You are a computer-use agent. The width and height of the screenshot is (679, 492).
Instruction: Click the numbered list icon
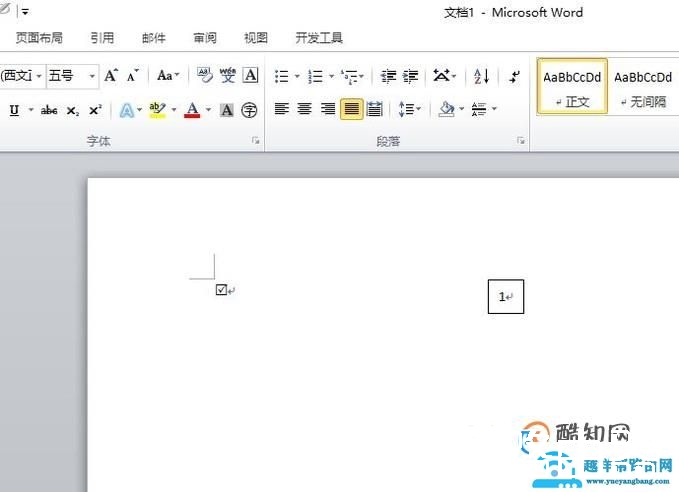click(x=316, y=76)
